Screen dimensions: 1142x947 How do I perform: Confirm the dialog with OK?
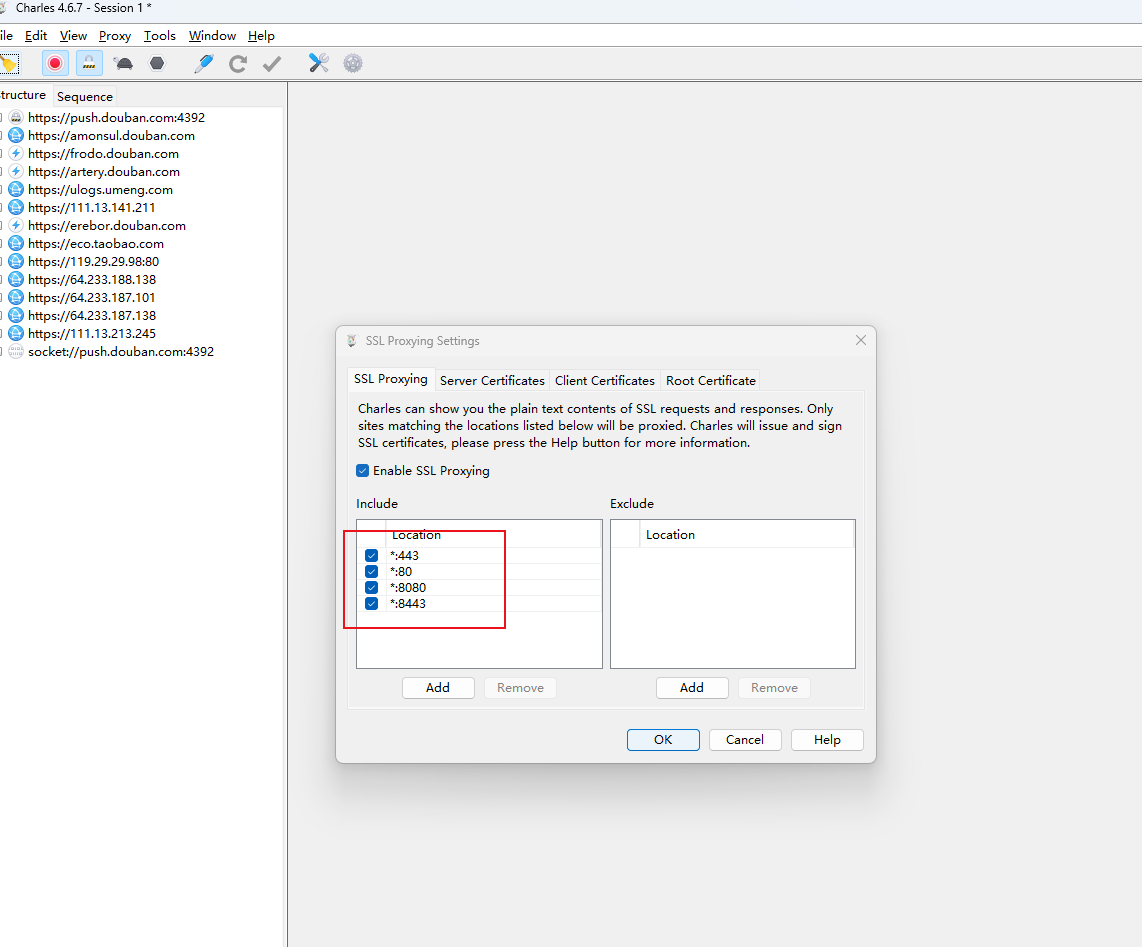(x=663, y=739)
